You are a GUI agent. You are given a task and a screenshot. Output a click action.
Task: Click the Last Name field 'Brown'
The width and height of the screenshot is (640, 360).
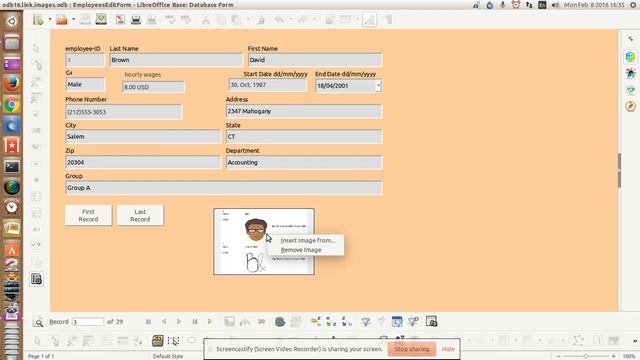click(x=176, y=60)
